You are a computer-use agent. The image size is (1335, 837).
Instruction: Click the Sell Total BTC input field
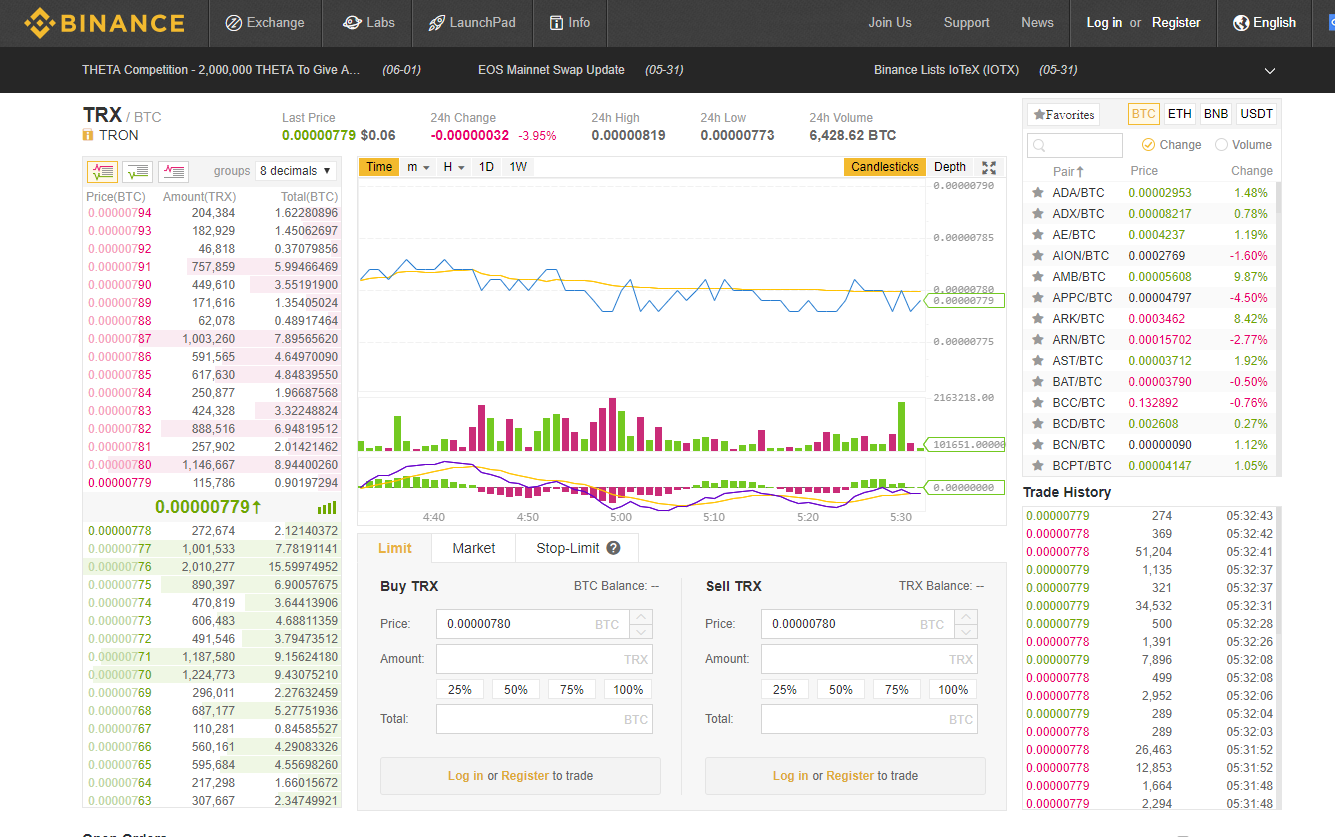(869, 719)
